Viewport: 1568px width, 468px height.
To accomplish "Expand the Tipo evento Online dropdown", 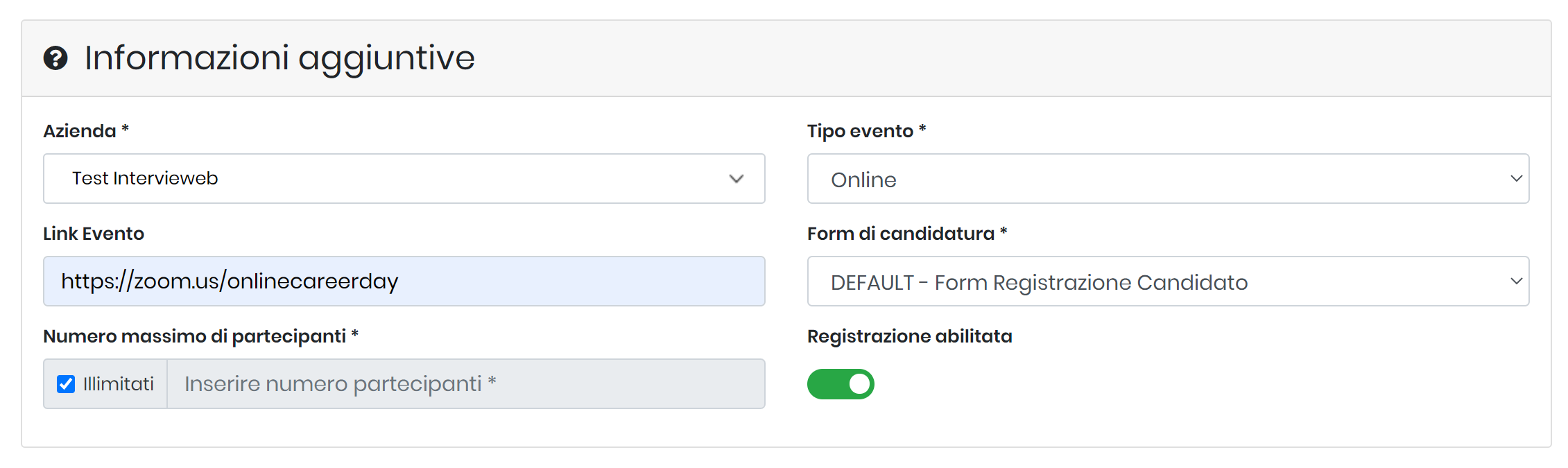I will [x=1168, y=179].
